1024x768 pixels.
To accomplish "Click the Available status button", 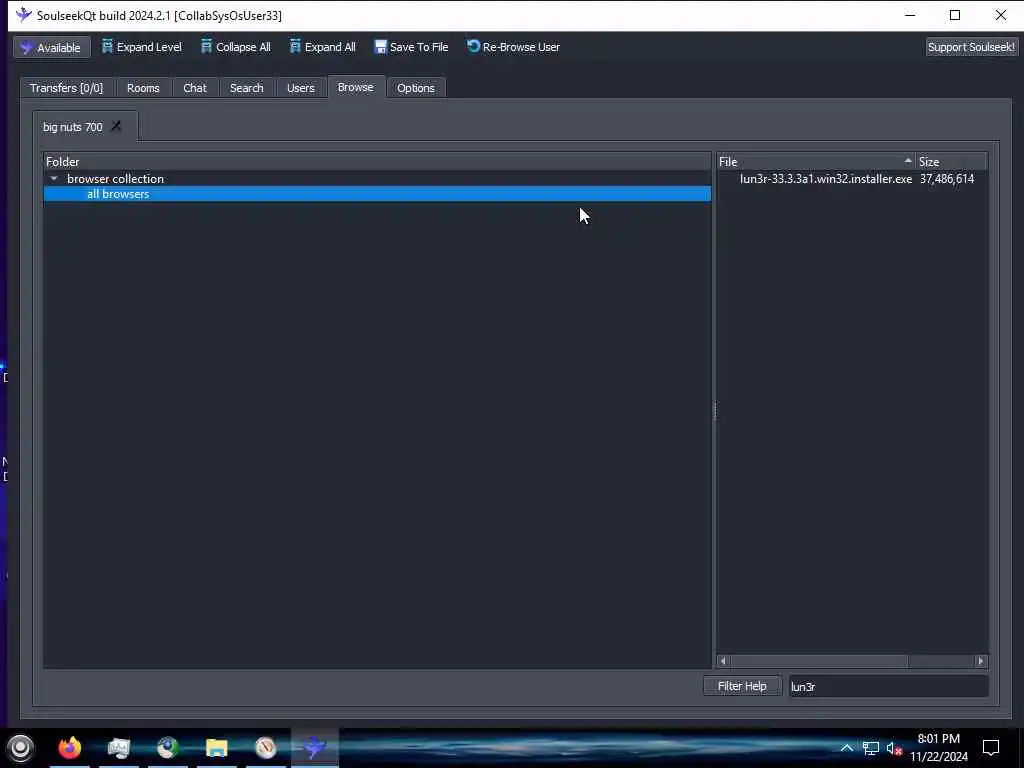I will (52, 47).
